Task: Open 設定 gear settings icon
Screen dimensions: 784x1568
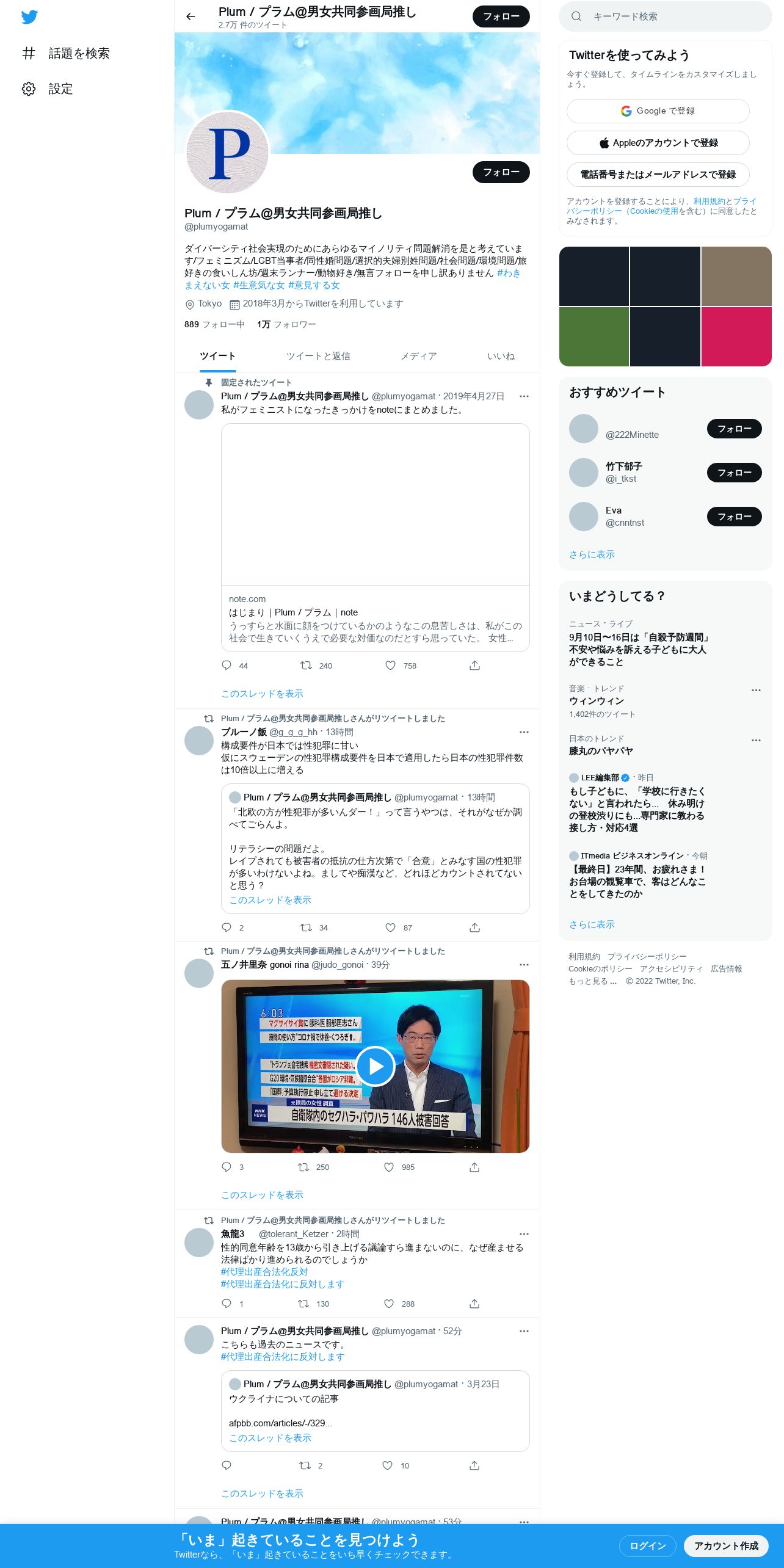Action: [x=29, y=89]
